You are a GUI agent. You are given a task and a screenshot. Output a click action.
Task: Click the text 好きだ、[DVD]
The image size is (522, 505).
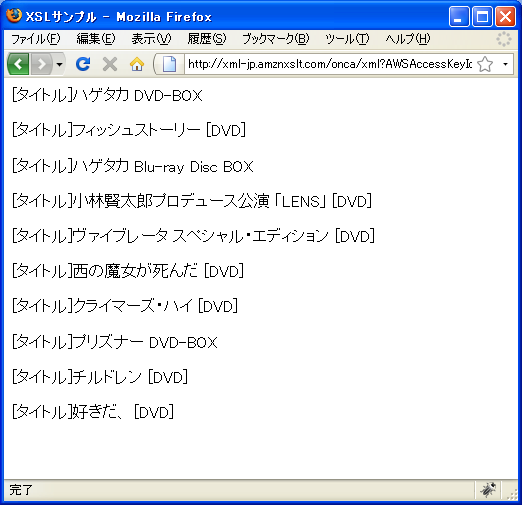(x=123, y=412)
